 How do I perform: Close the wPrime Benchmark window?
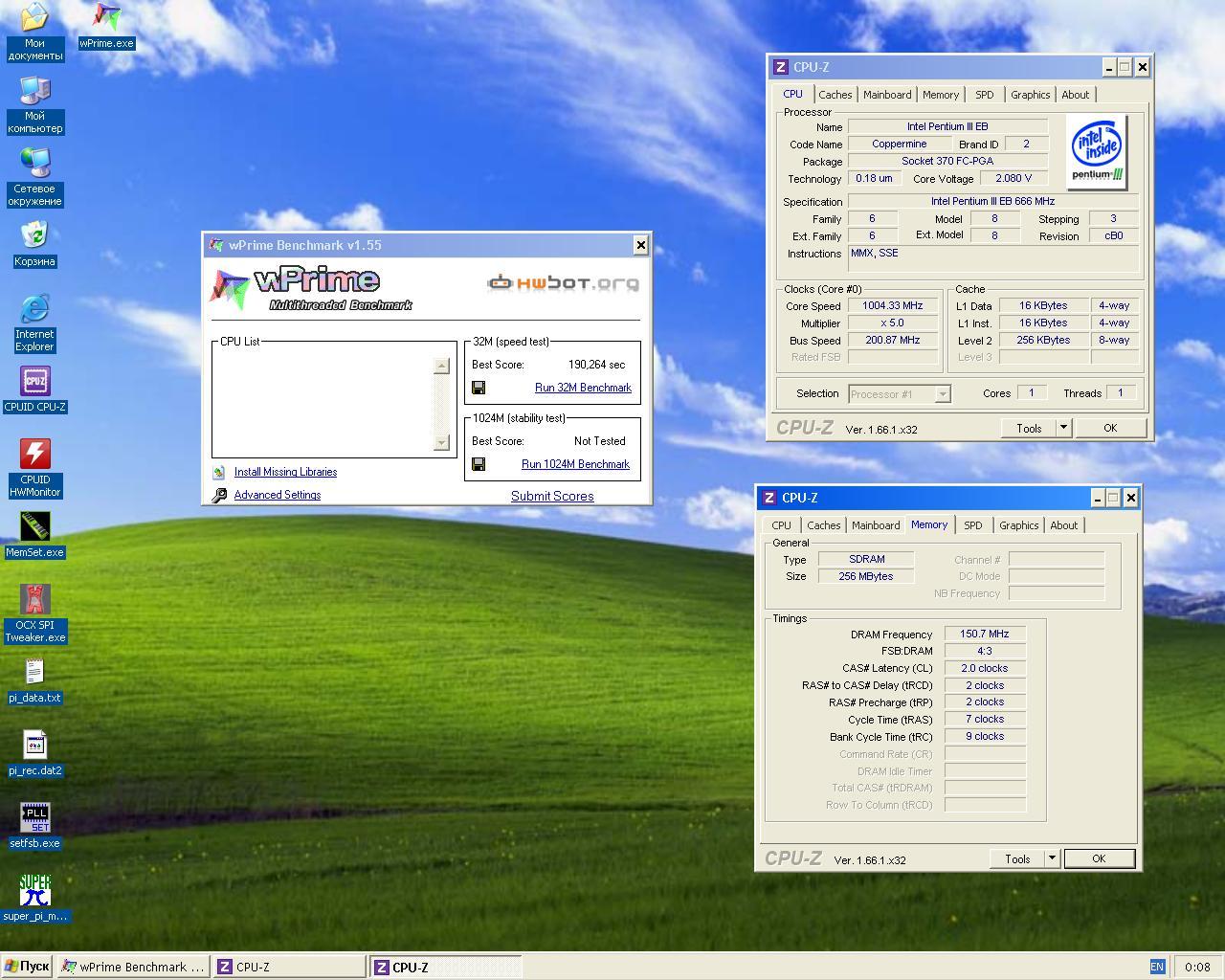pyautogui.click(x=640, y=245)
